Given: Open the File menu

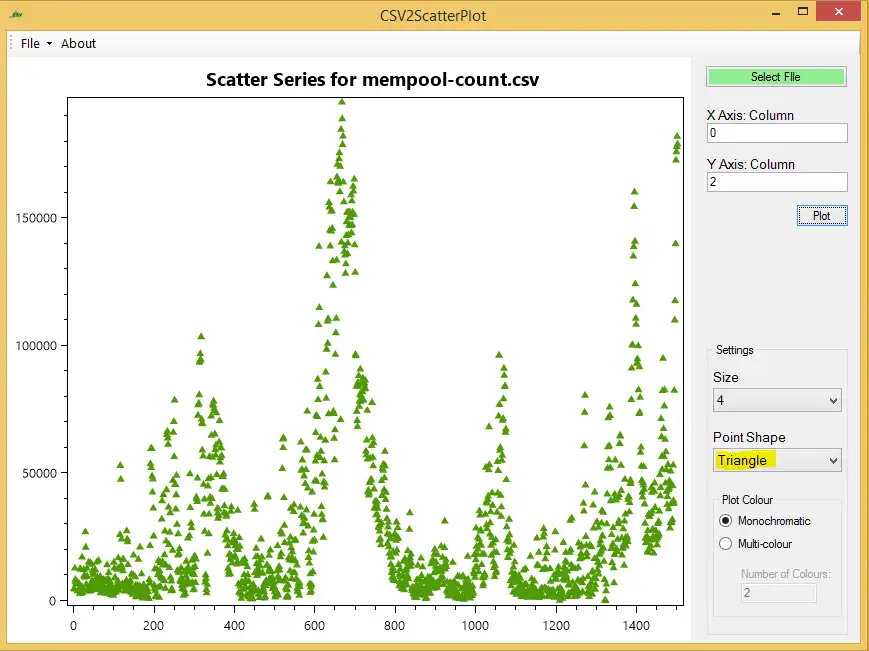Looking at the screenshot, I should [31, 44].
